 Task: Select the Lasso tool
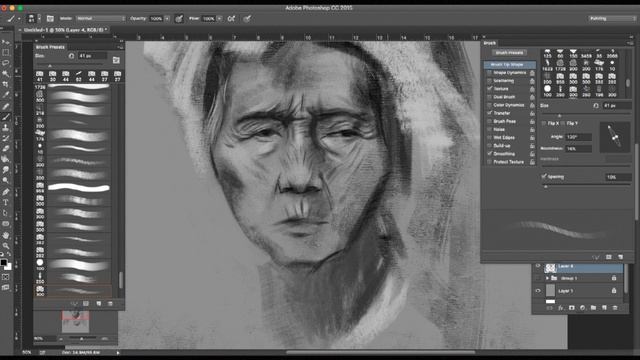click(x=5, y=63)
